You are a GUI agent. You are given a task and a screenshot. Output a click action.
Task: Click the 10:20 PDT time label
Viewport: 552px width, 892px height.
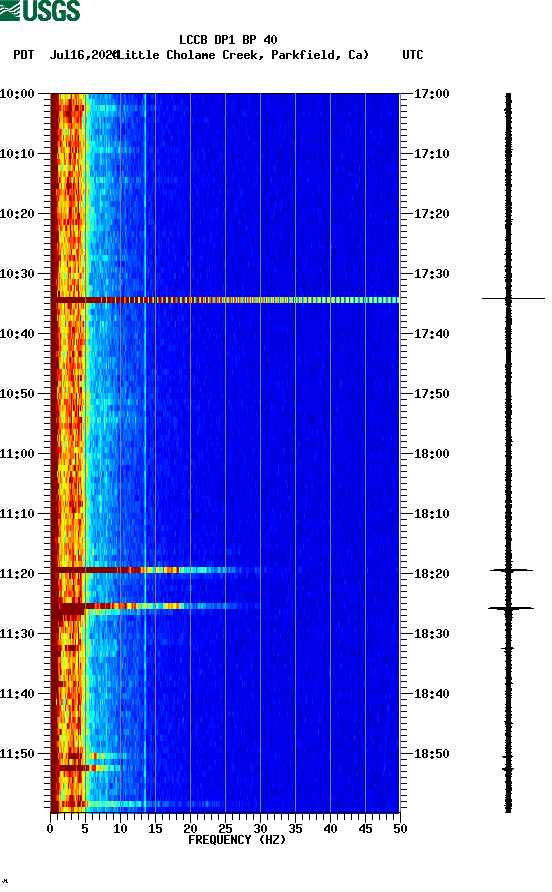tap(17, 214)
